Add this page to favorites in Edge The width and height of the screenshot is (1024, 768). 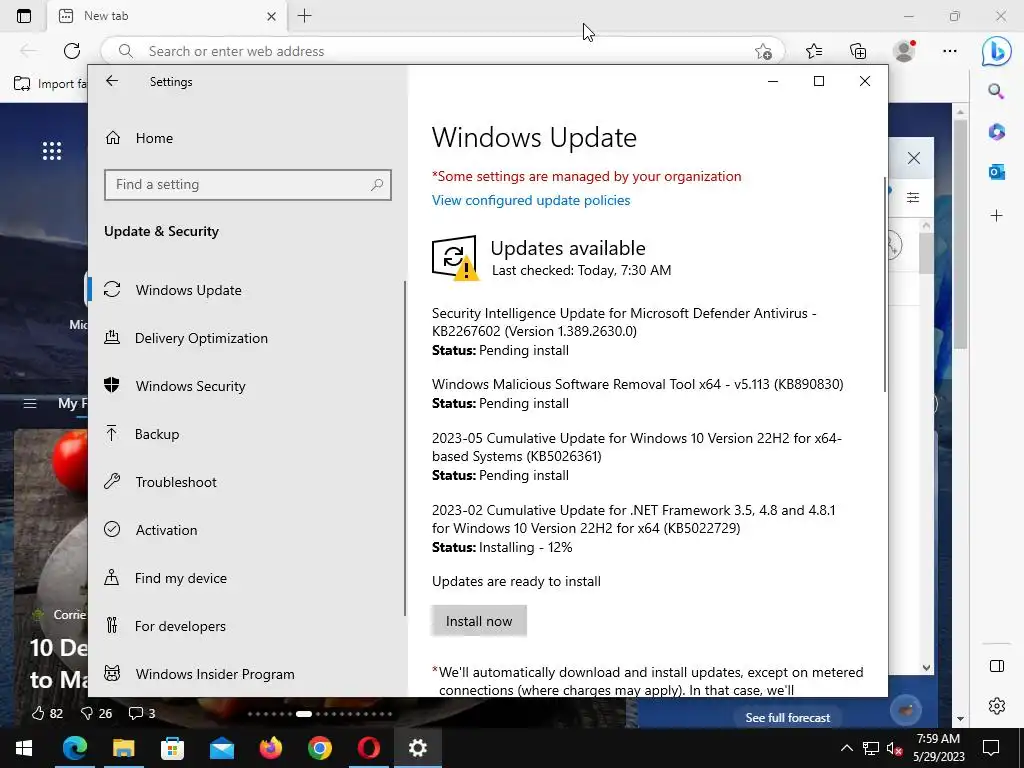tap(763, 52)
